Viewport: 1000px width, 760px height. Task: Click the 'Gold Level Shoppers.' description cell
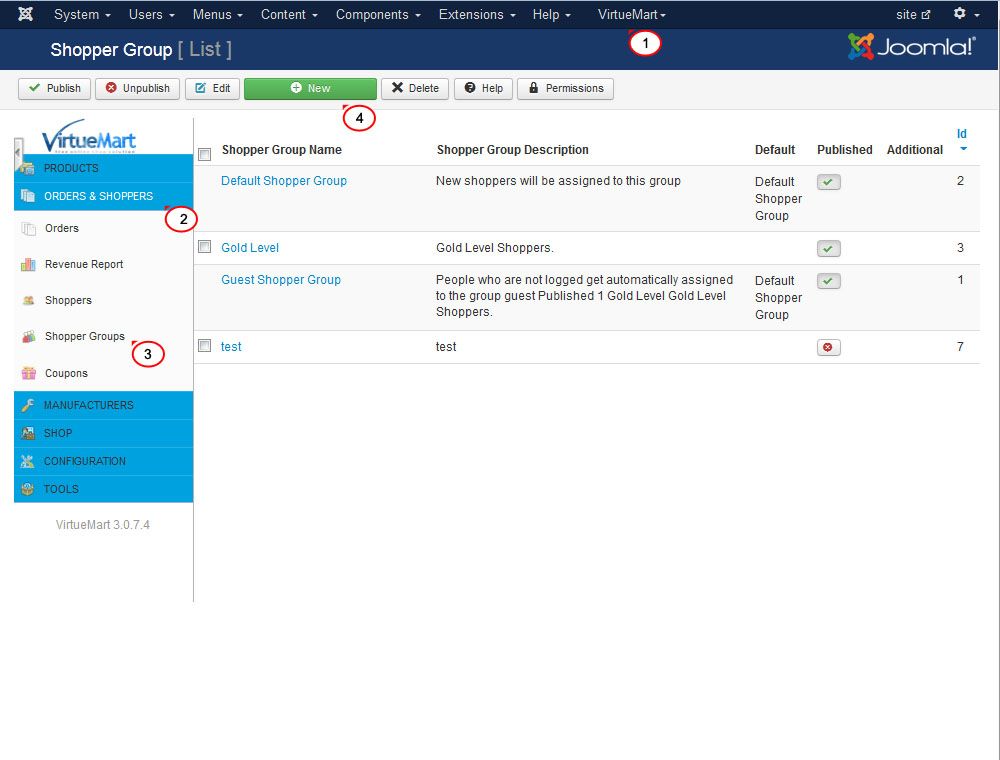point(495,248)
